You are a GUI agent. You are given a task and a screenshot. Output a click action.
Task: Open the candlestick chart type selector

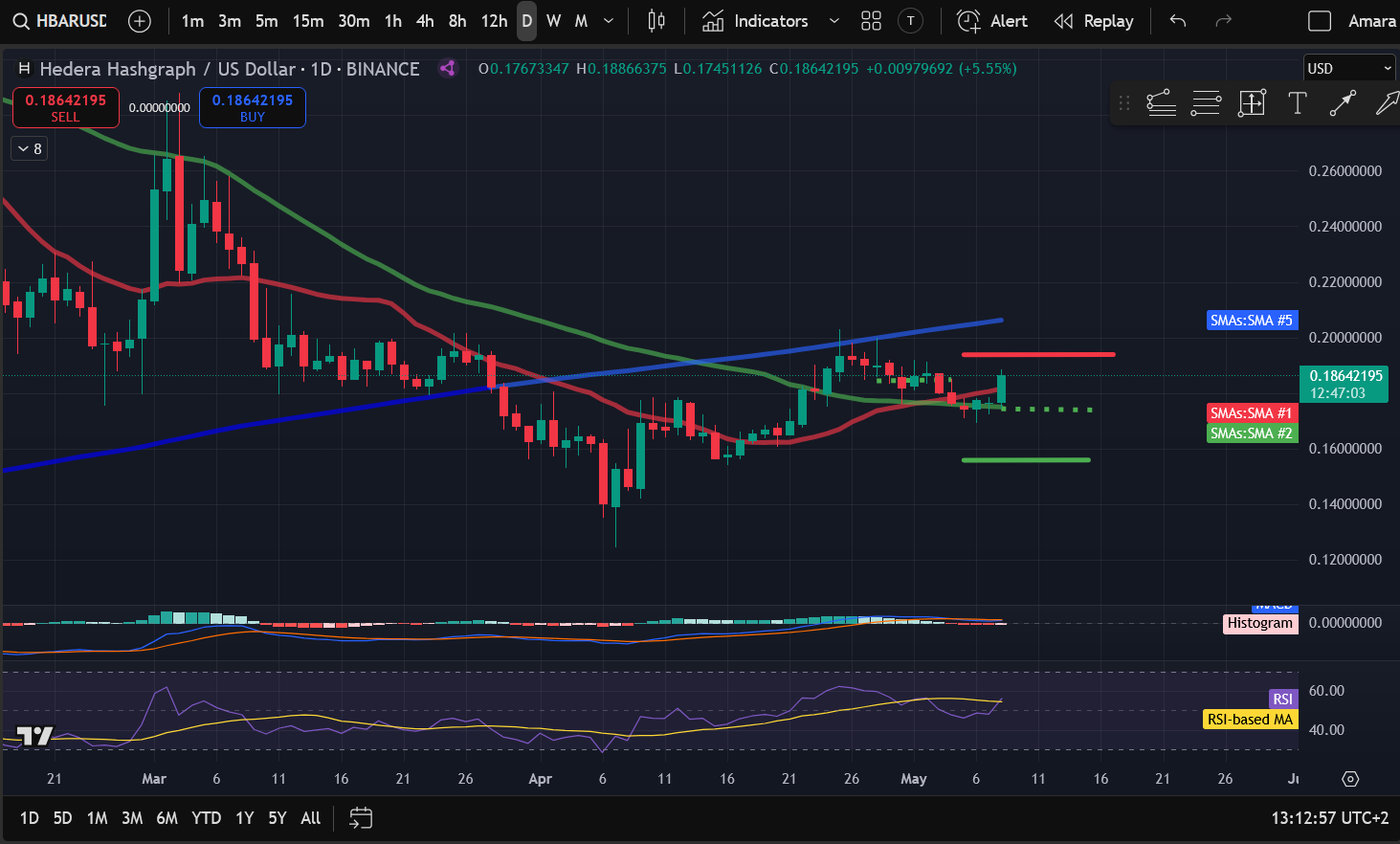click(x=656, y=21)
